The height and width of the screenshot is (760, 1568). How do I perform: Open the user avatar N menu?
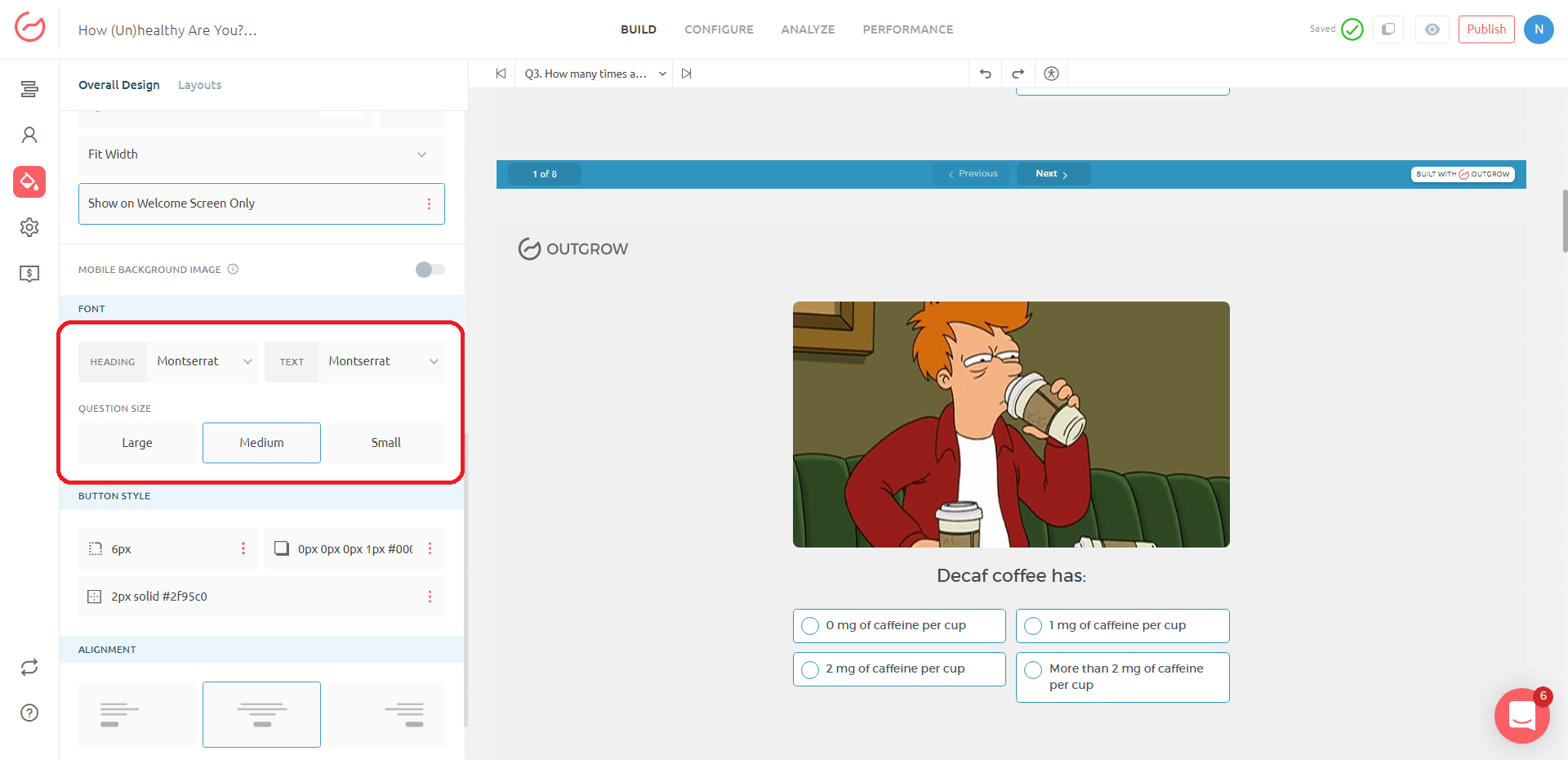[1539, 29]
